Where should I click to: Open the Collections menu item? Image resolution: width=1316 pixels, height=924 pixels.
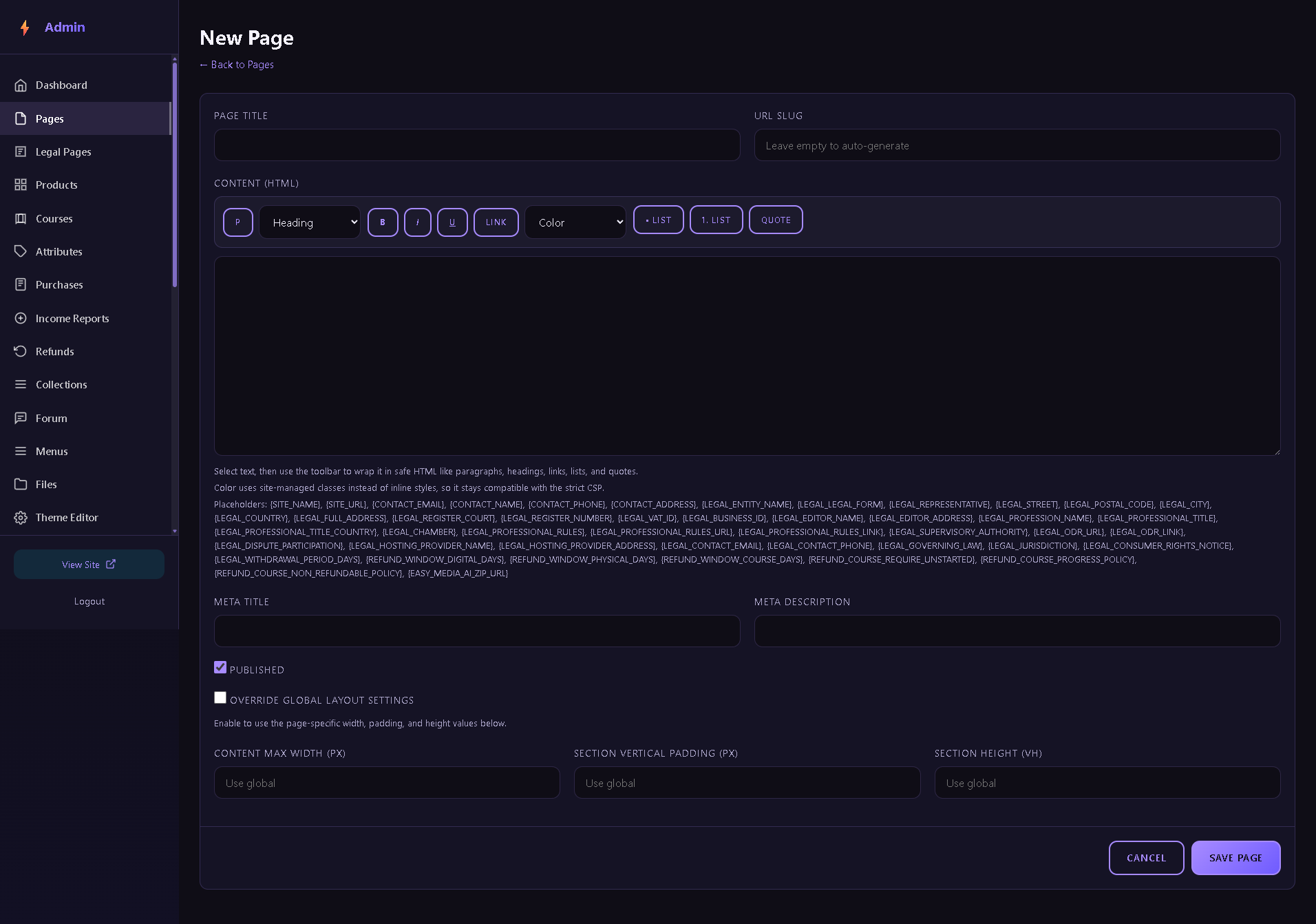pyautogui.click(x=85, y=384)
